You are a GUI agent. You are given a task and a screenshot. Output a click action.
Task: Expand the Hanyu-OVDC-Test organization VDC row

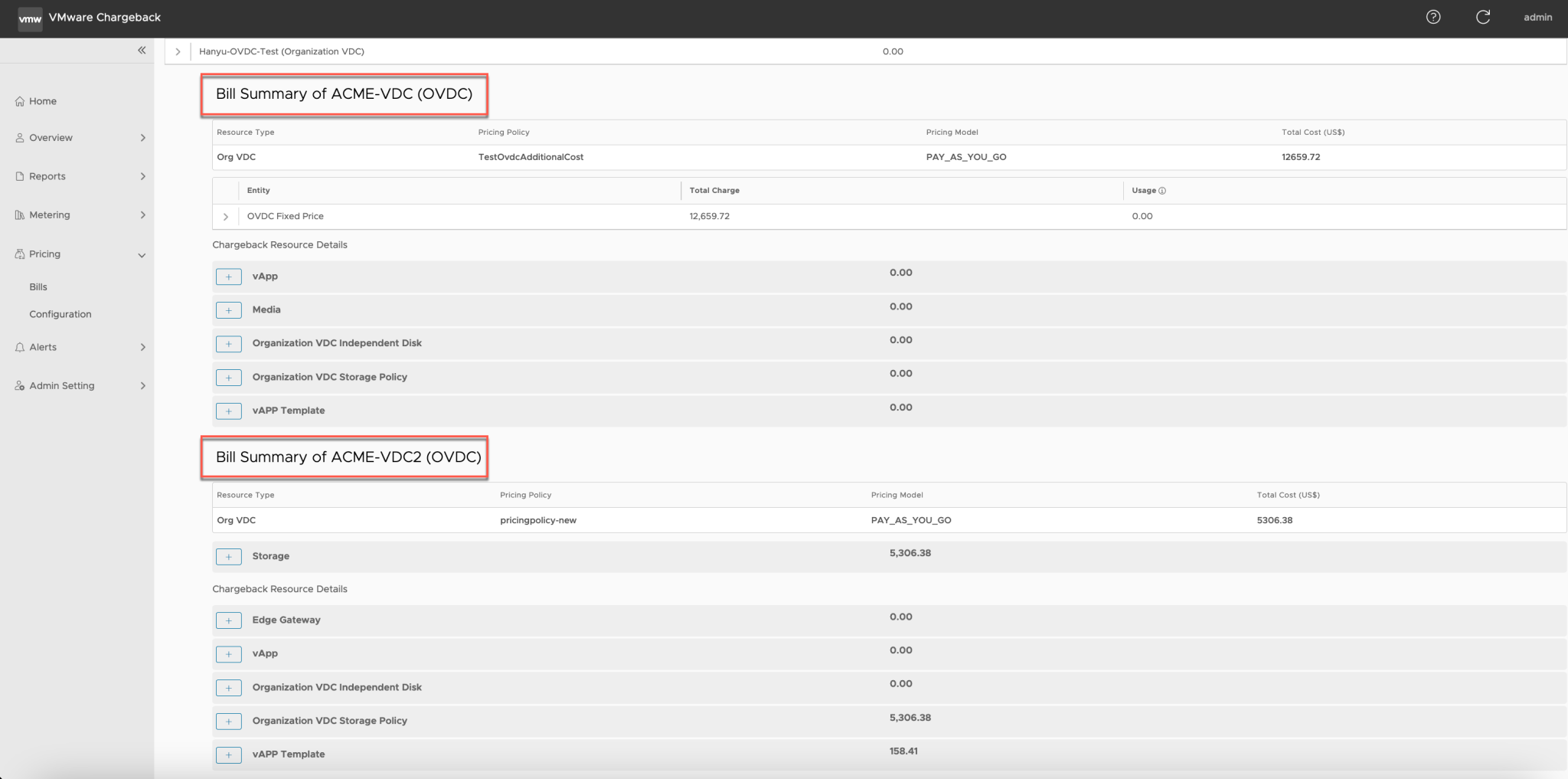coord(178,51)
